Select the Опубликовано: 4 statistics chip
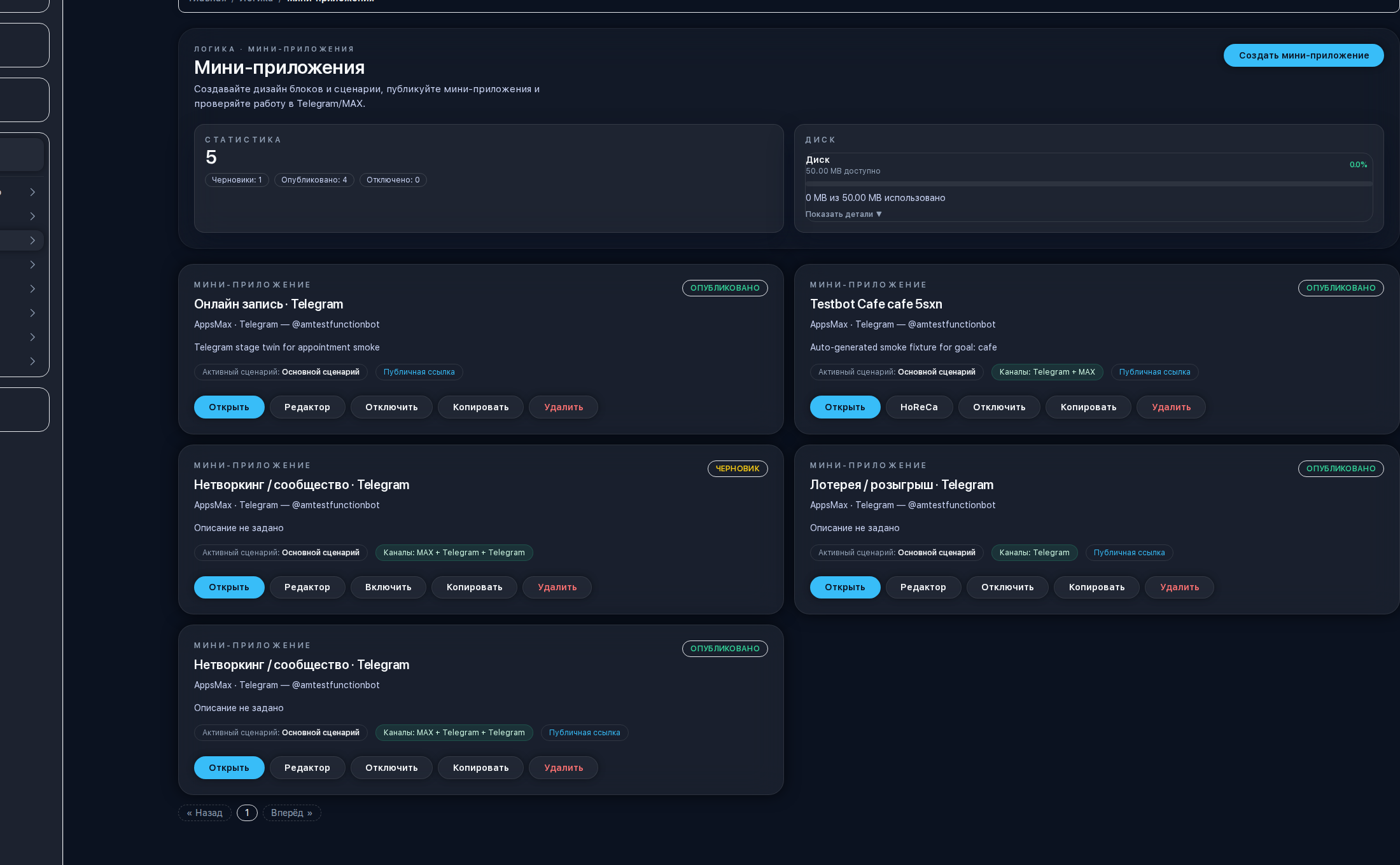The width and height of the screenshot is (1400, 865). coord(314,180)
